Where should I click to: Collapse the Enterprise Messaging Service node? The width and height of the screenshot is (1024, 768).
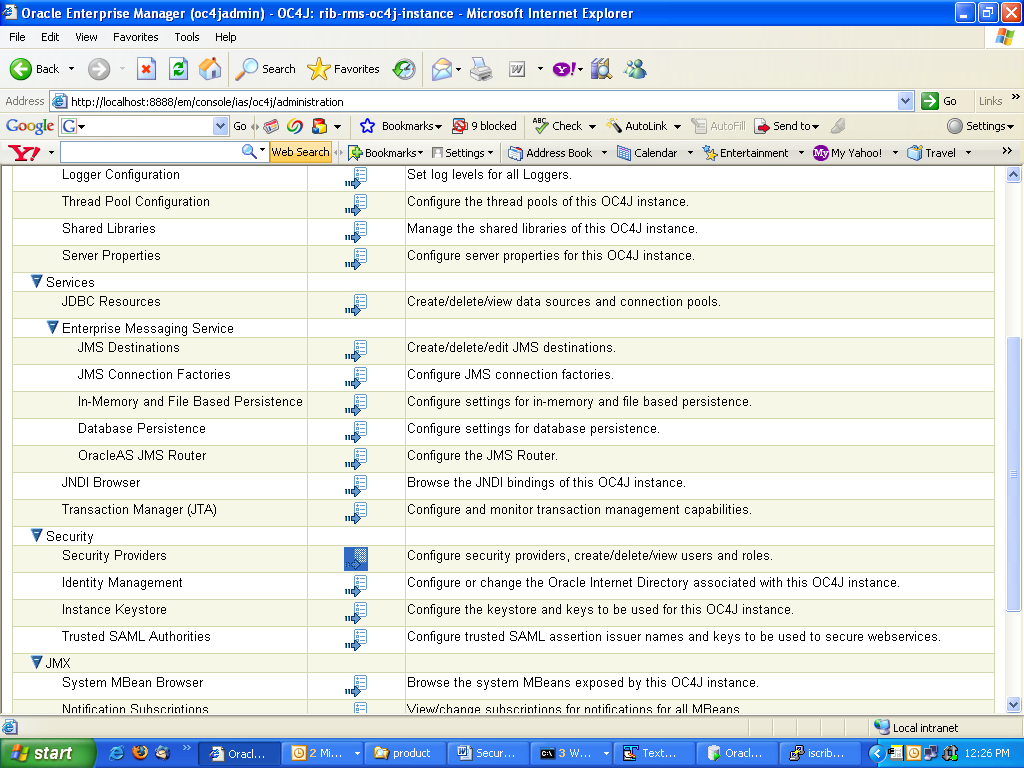click(53, 328)
